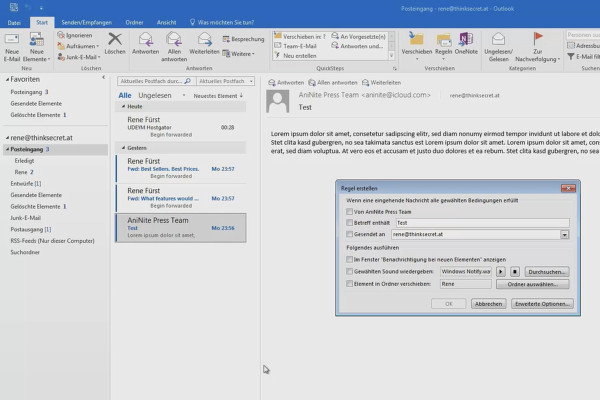The width and height of the screenshot is (600, 400).
Task: Open Neue Elemente in the ribbon
Action: 37,47
